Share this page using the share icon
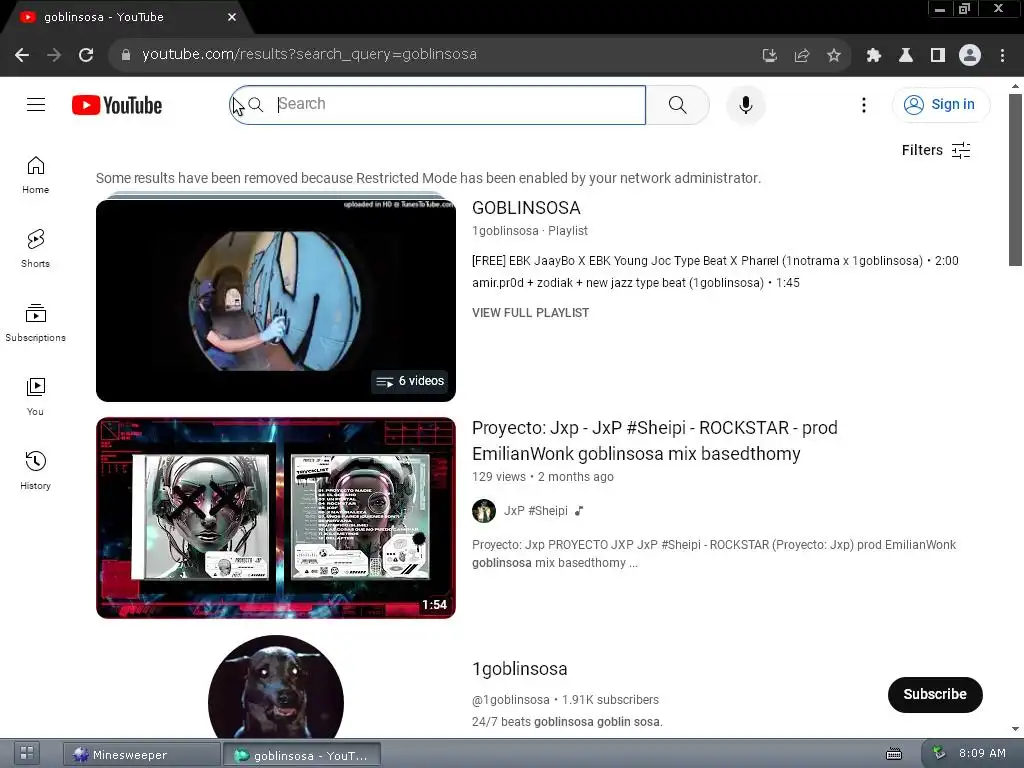The height and width of the screenshot is (768, 1024). 801,56
